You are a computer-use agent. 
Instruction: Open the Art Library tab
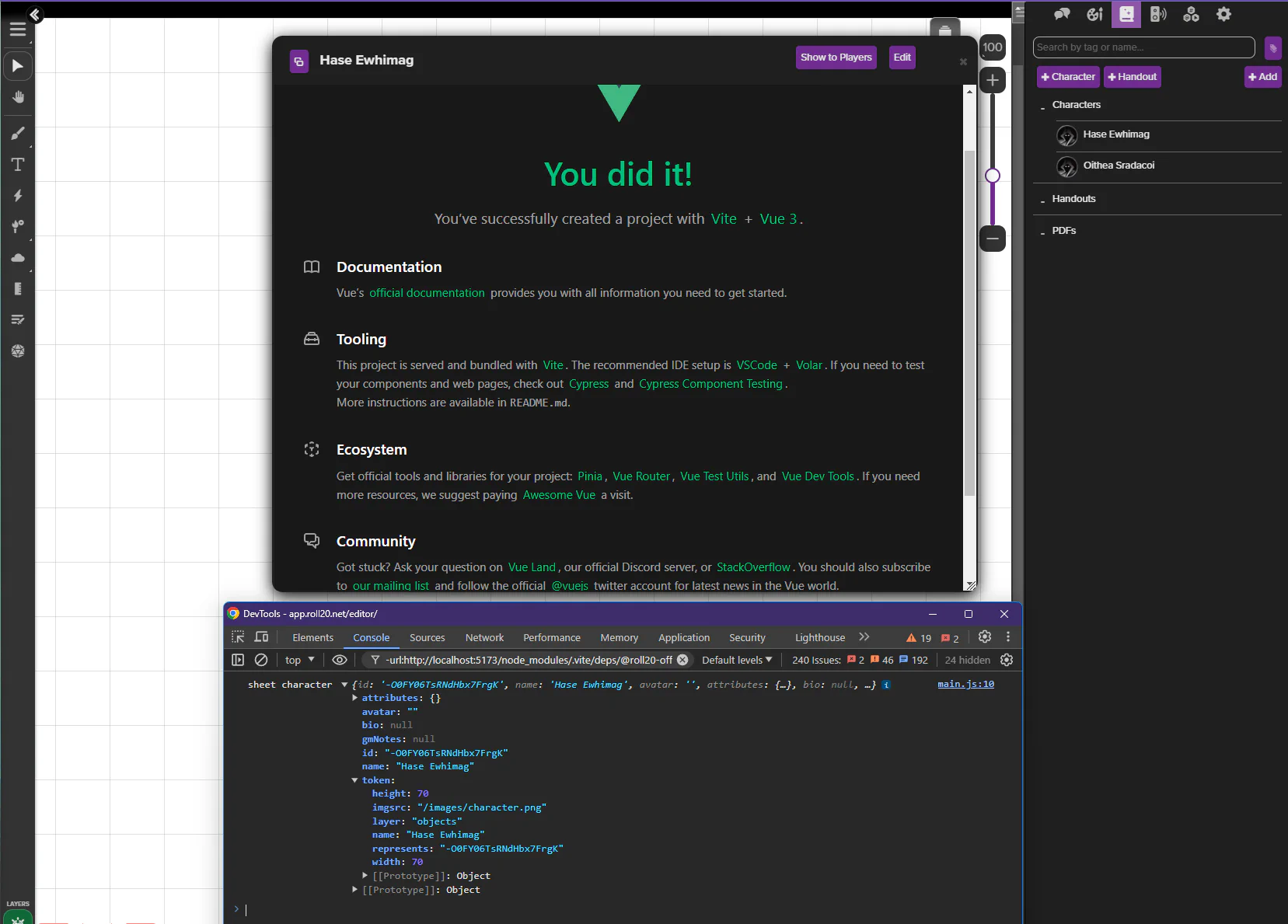[1094, 14]
